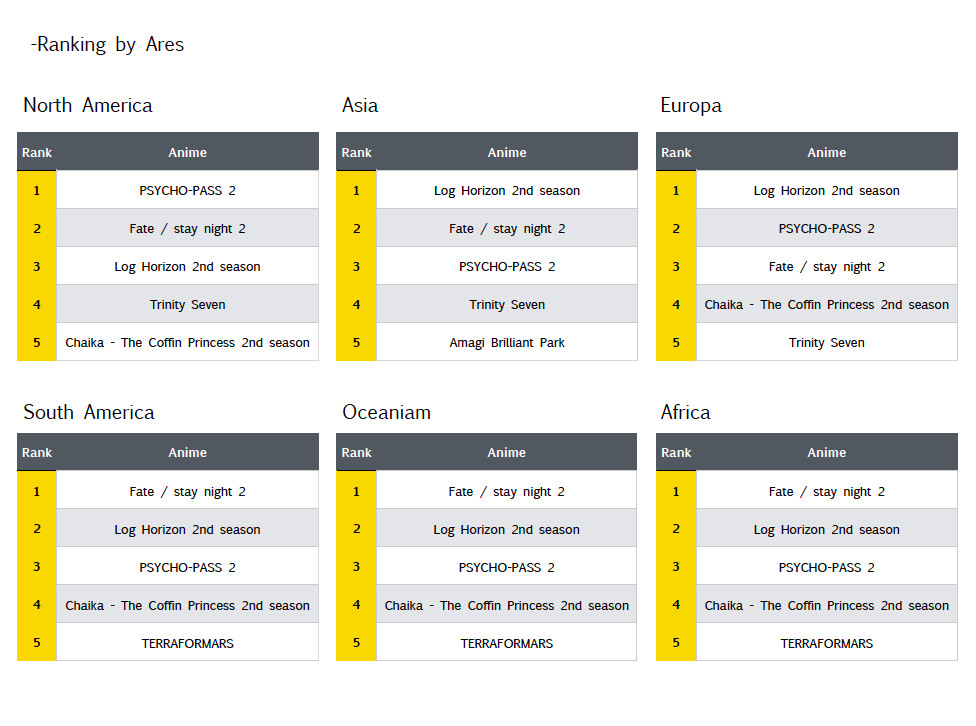Click Amagi Brilliant Park in Asia table
976x726 pixels.
(x=507, y=342)
